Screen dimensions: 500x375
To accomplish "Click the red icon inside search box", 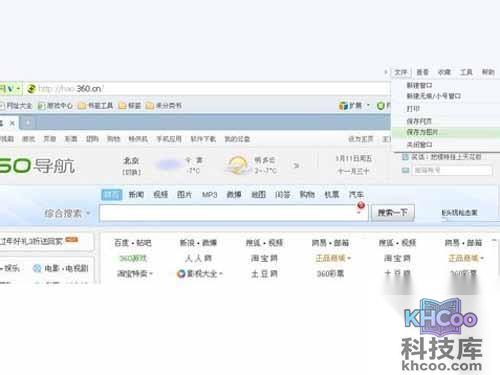I will coord(361,206).
